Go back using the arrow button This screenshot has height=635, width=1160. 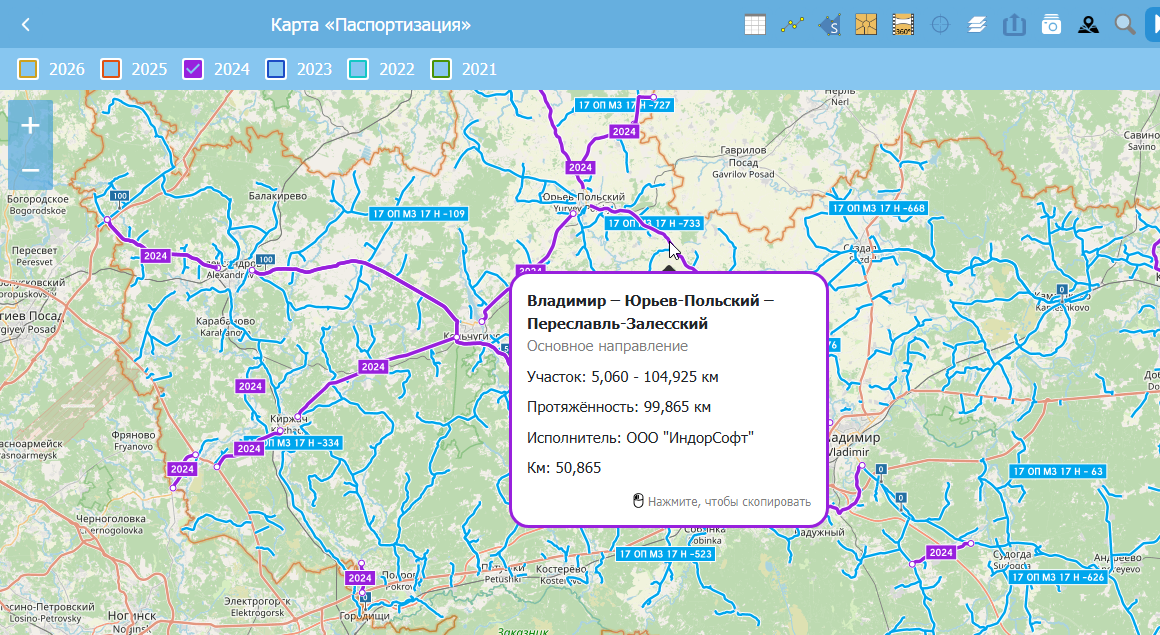click(x=26, y=25)
